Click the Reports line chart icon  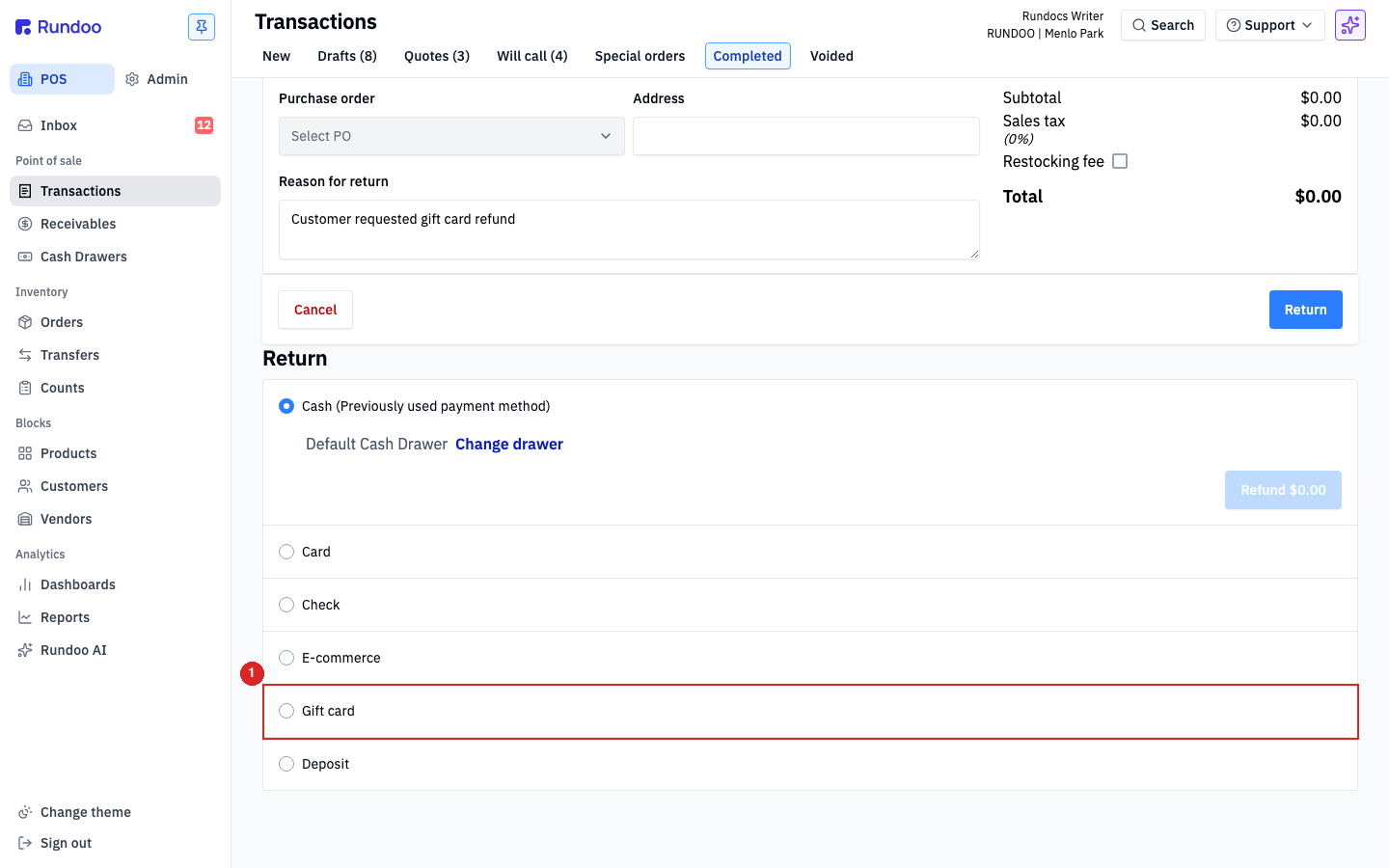[x=25, y=617]
